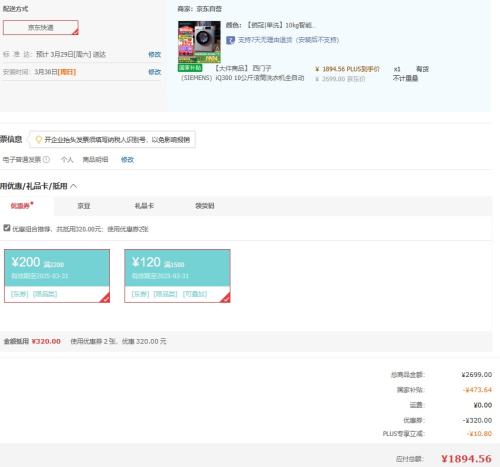
Task: Uncheck the 优惠组合推荐 checkbox
Action: click(x=7, y=228)
